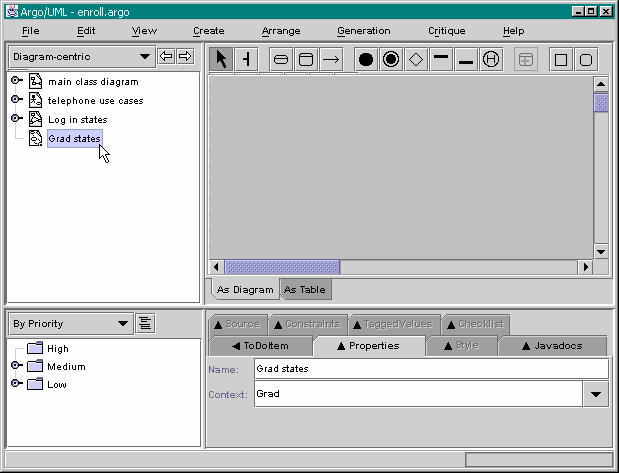Image resolution: width=619 pixels, height=473 pixels.
Task: Click the Grad states diagram icon
Action: (x=36, y=138)
